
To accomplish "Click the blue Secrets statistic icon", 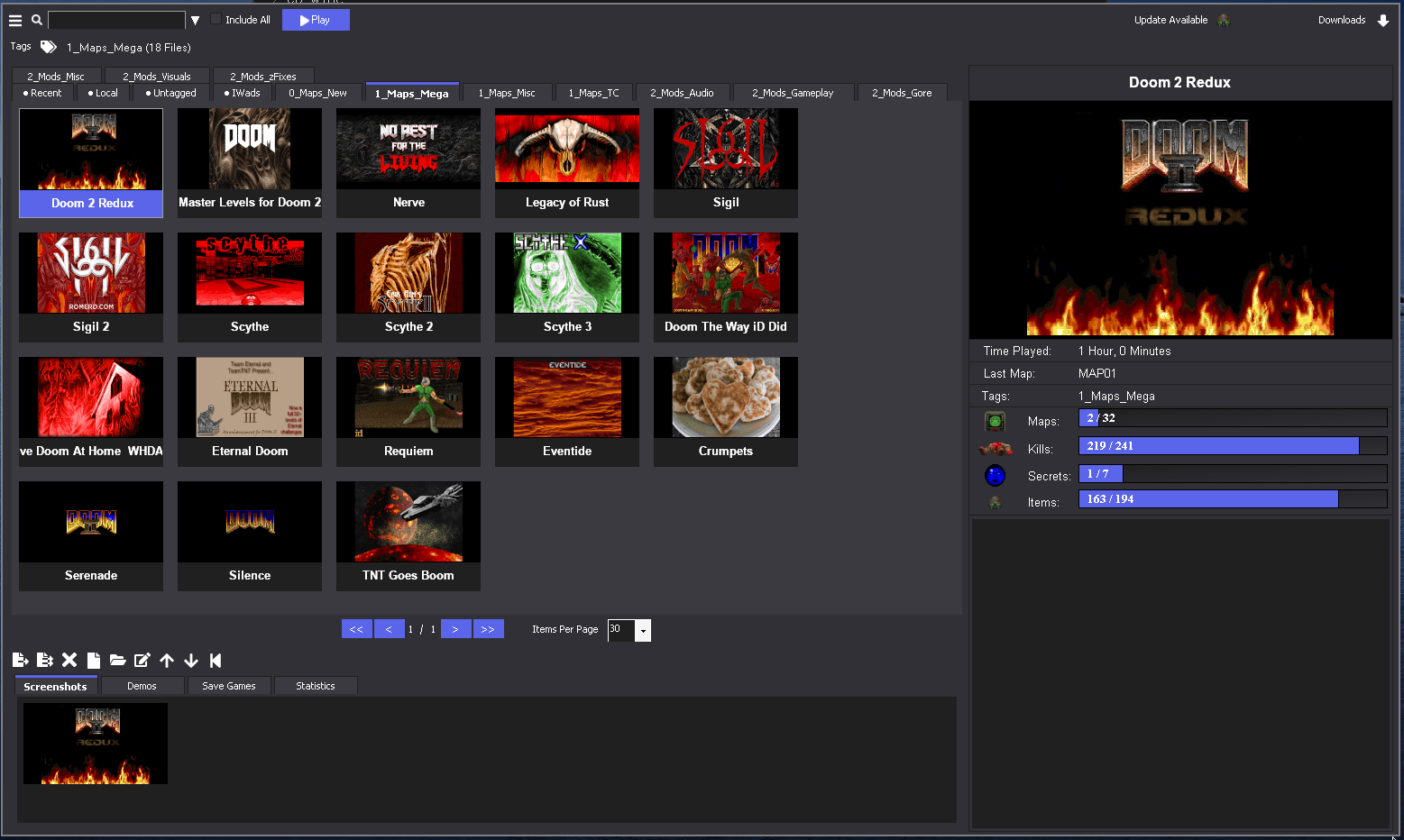I will pos(995,475).
